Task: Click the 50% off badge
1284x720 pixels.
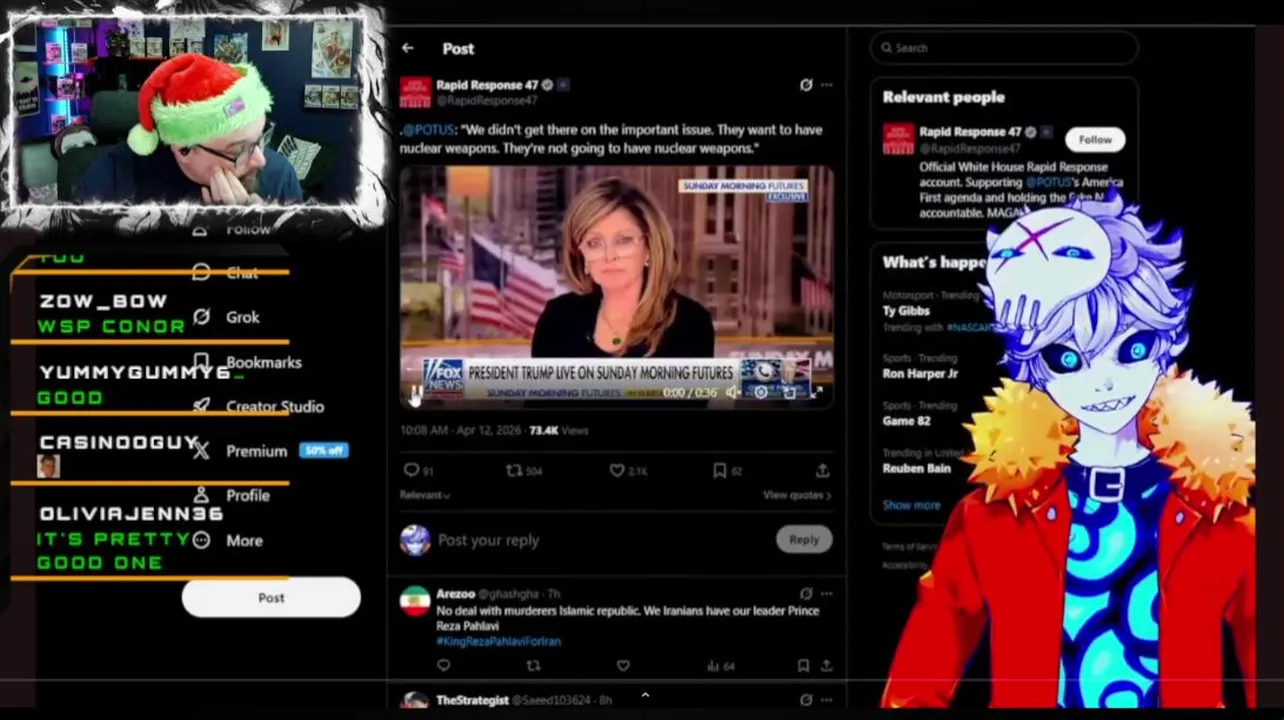Action: click(x=323, y=451)
